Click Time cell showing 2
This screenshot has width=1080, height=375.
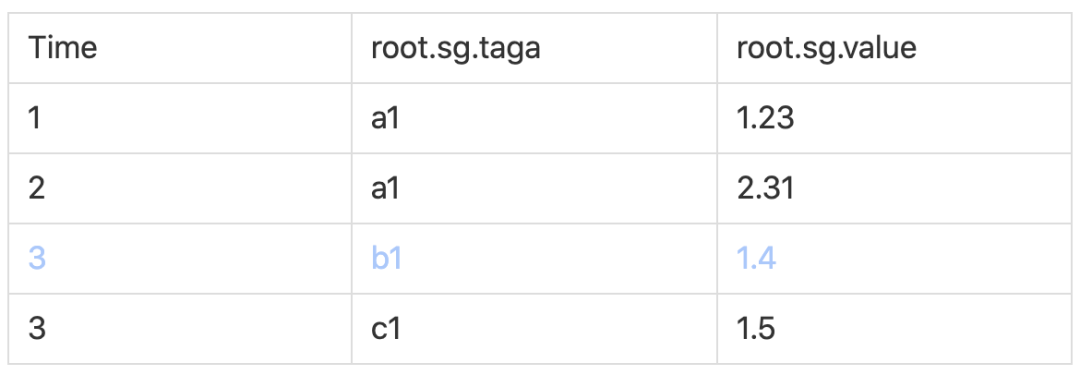[180, 188]
